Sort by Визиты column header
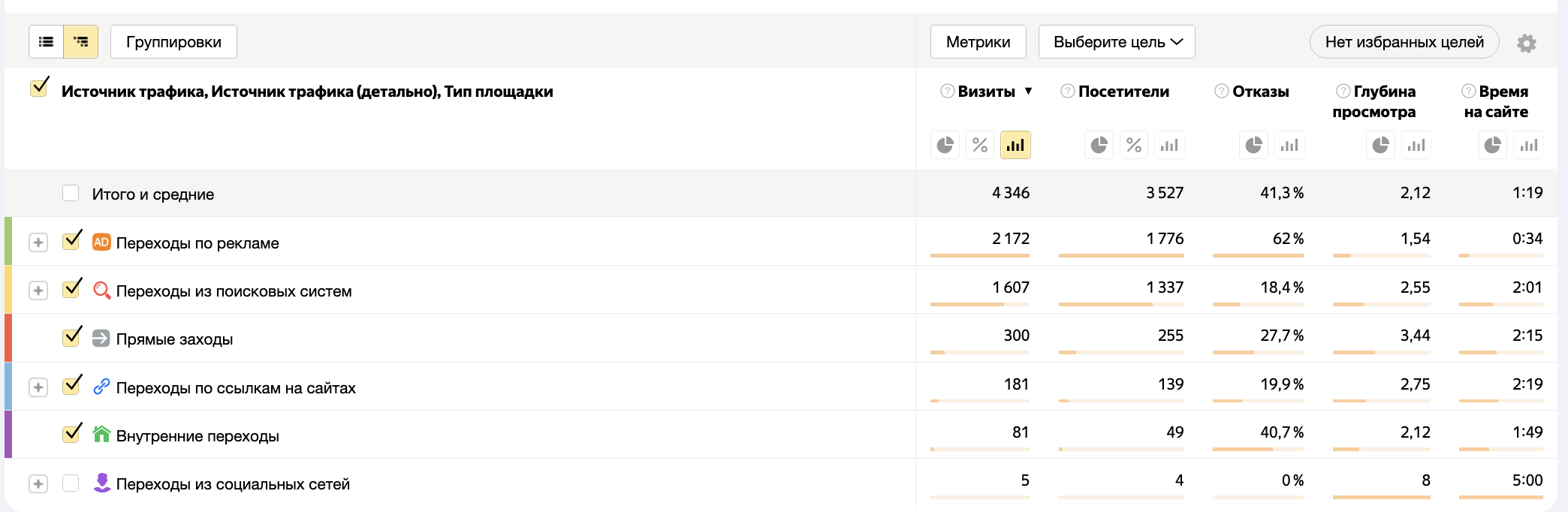 coord(986,92)
